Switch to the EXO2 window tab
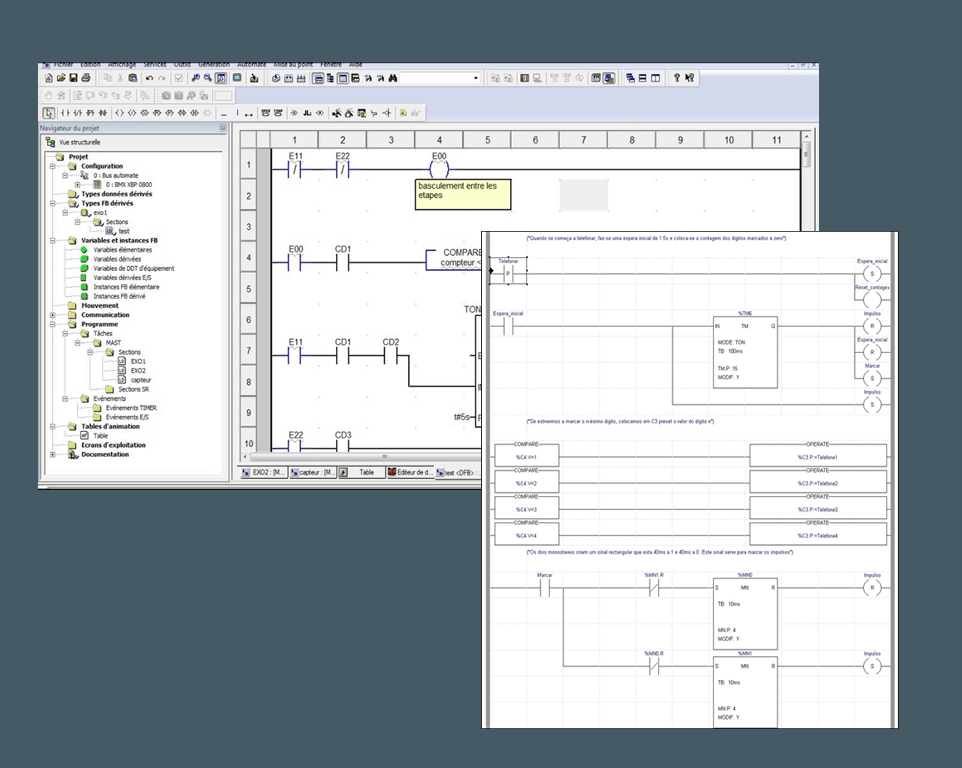Image resolution: width=962 pixels, height=768 pixels. click(263, 472)
